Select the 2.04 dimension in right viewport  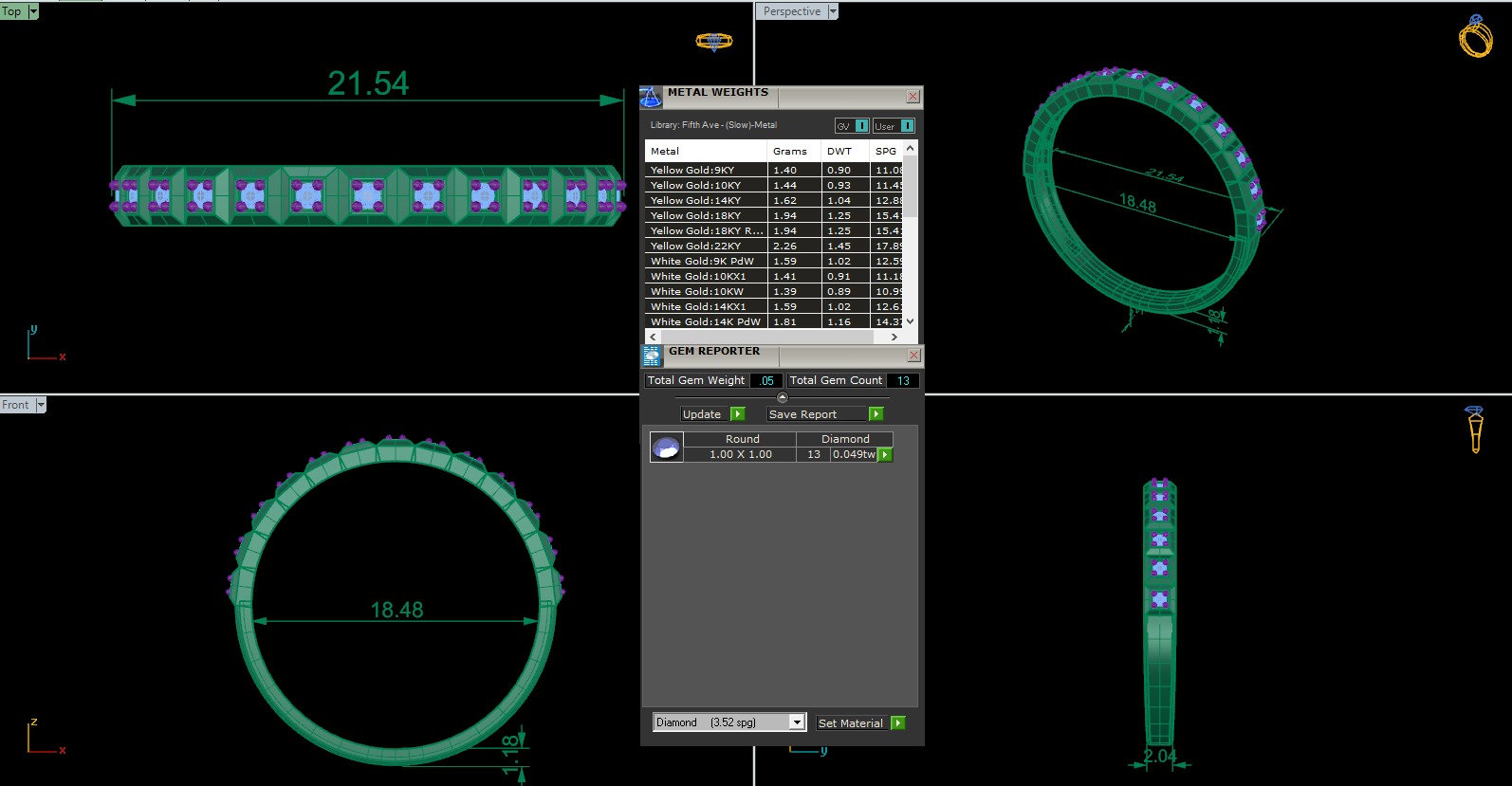pyautogui.click(x=1159, y=756)
